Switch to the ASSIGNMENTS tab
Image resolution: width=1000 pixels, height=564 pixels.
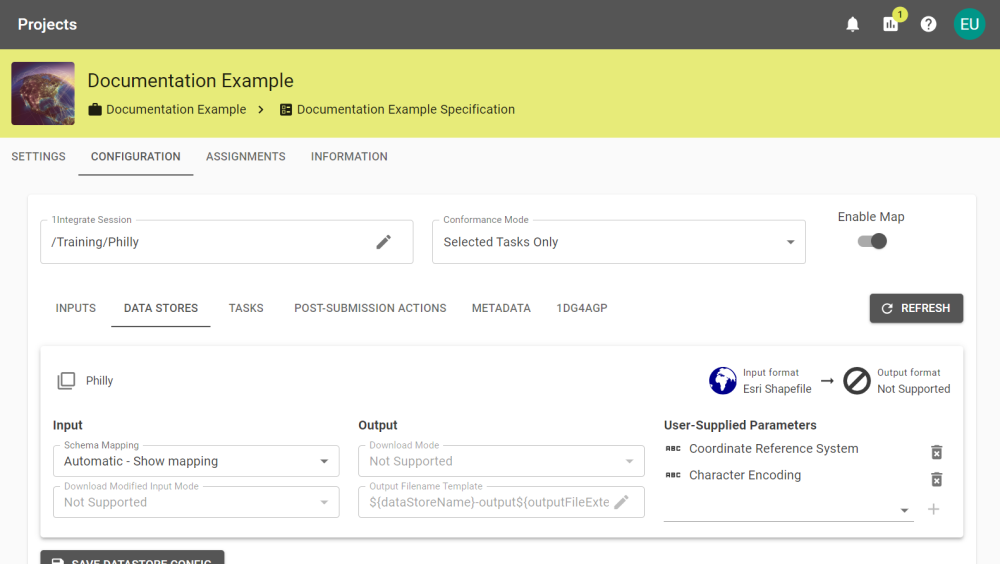[246, 156]
